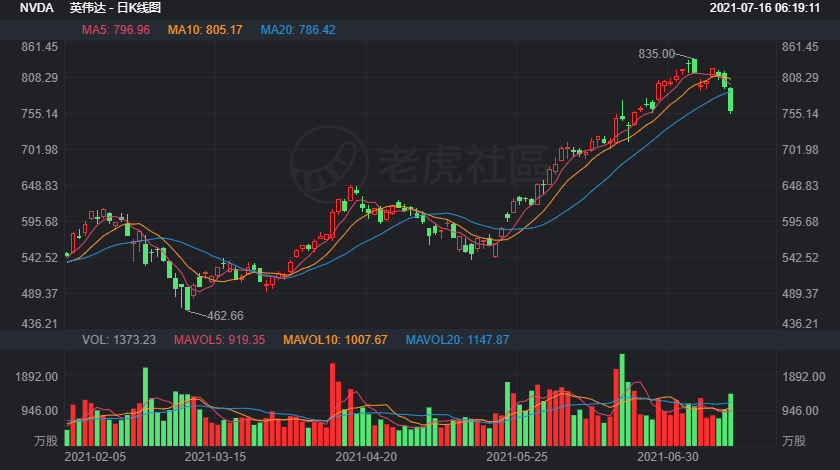Click the left axis 648.83 price label
Viewport: 840px width, 470px height.
pyautogui.click(x=40, y=185)
